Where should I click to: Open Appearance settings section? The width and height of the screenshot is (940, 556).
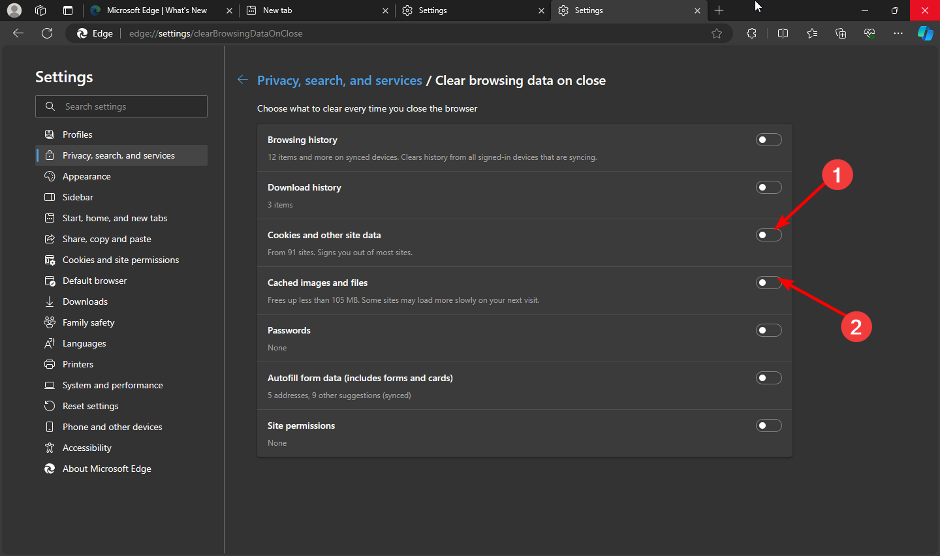tap(122, 176)
